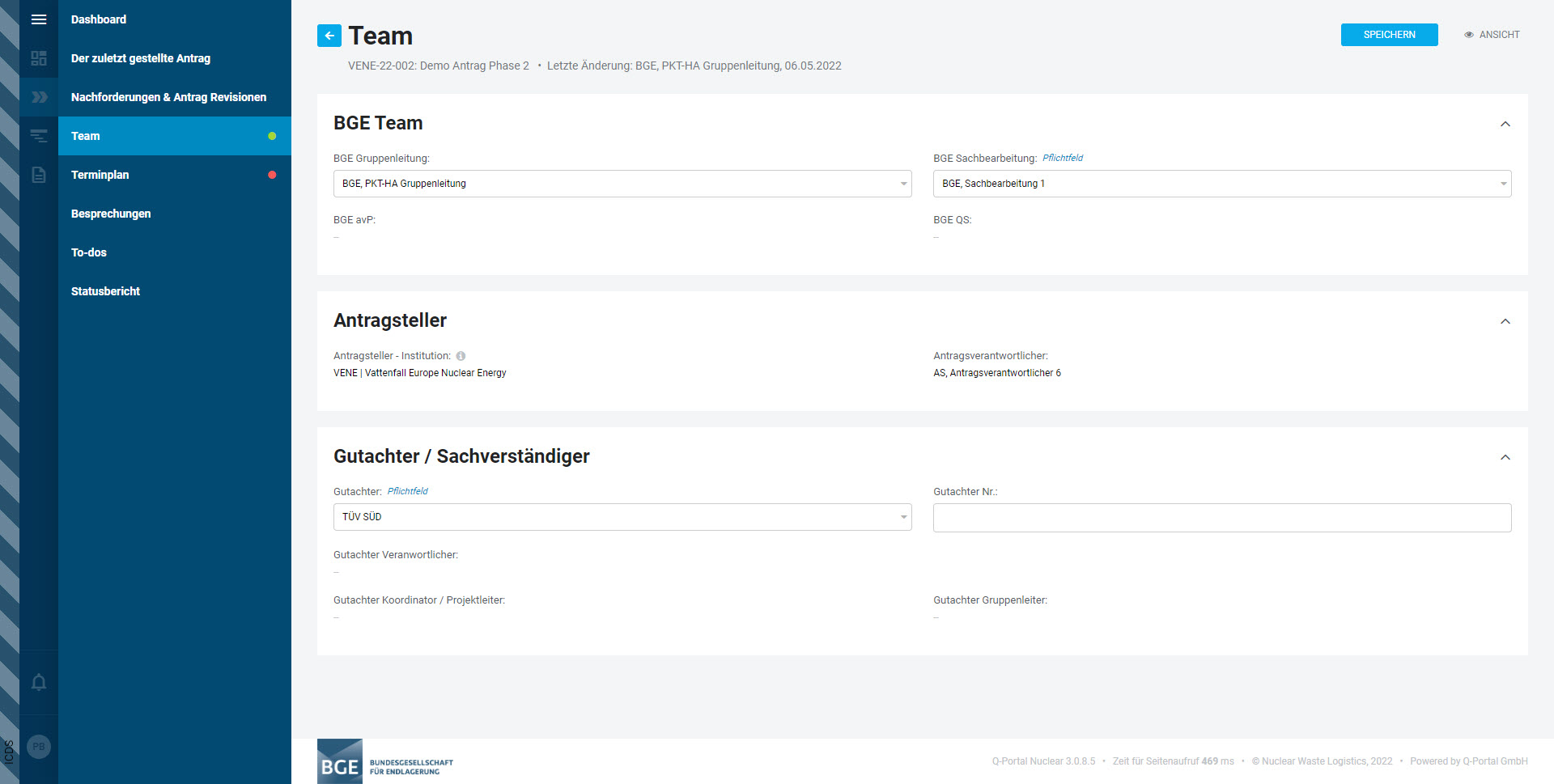The width and height of the screenshot is (1554, 784).
Task: Click the hamburger menu icon
Action: (38, 19)
